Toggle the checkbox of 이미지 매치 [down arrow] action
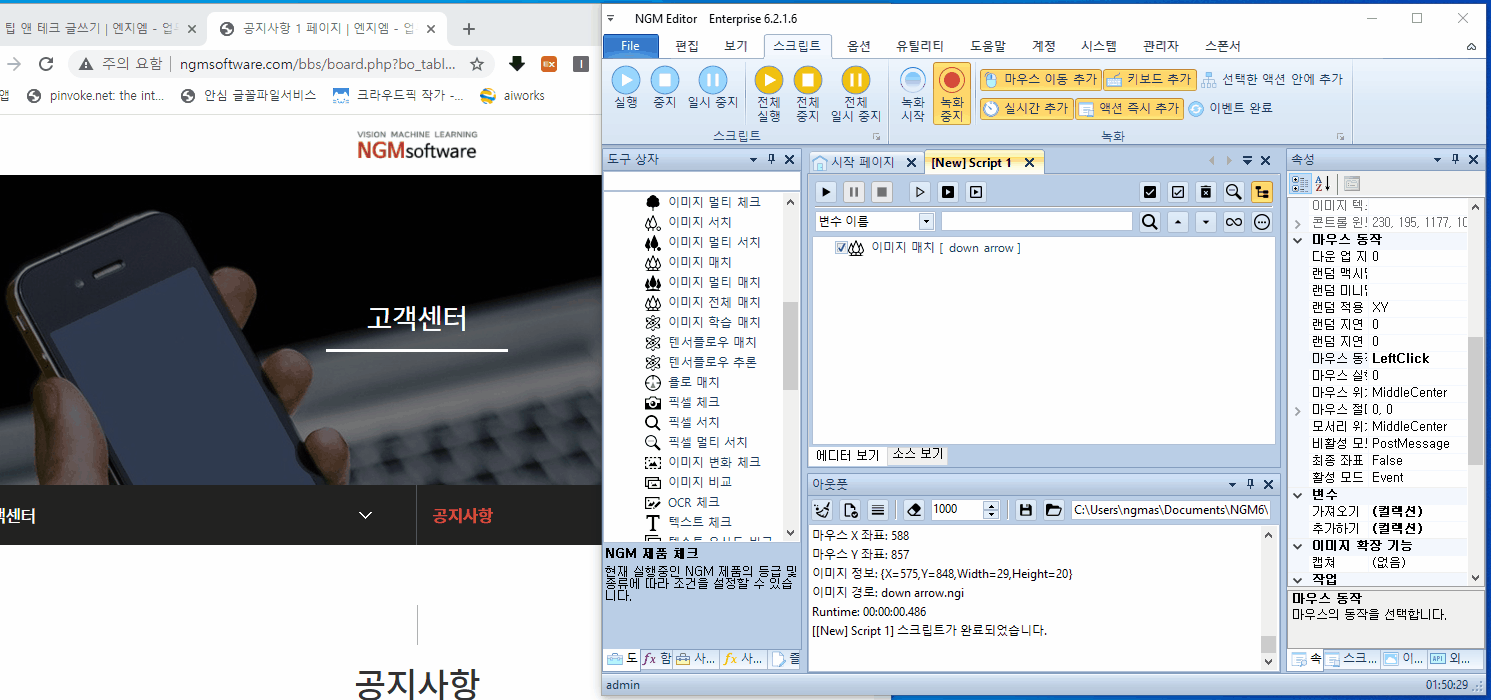The image size is (1491, 700). point(841,248)
